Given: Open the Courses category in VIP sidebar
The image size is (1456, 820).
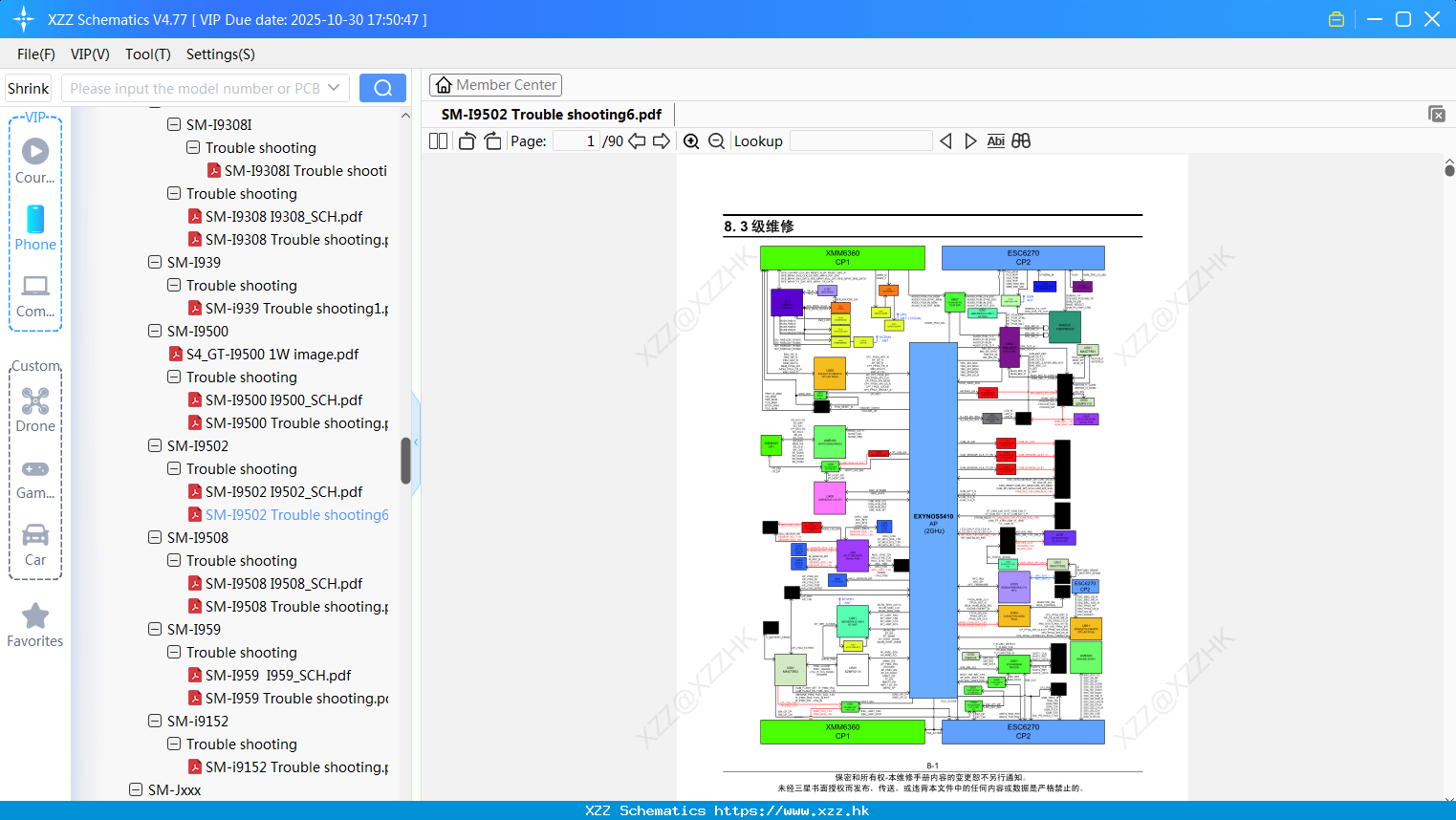Looking at the screenshot, I should [35, 161].
